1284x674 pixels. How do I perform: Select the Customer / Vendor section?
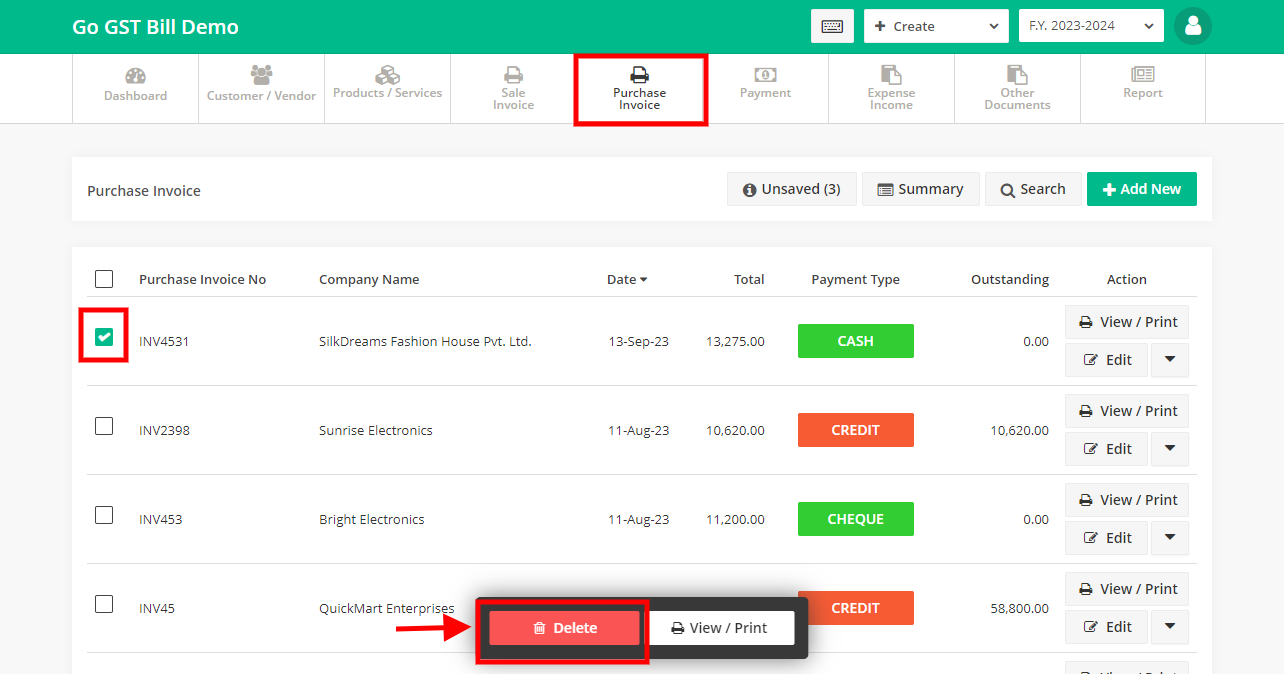[261, 88]
